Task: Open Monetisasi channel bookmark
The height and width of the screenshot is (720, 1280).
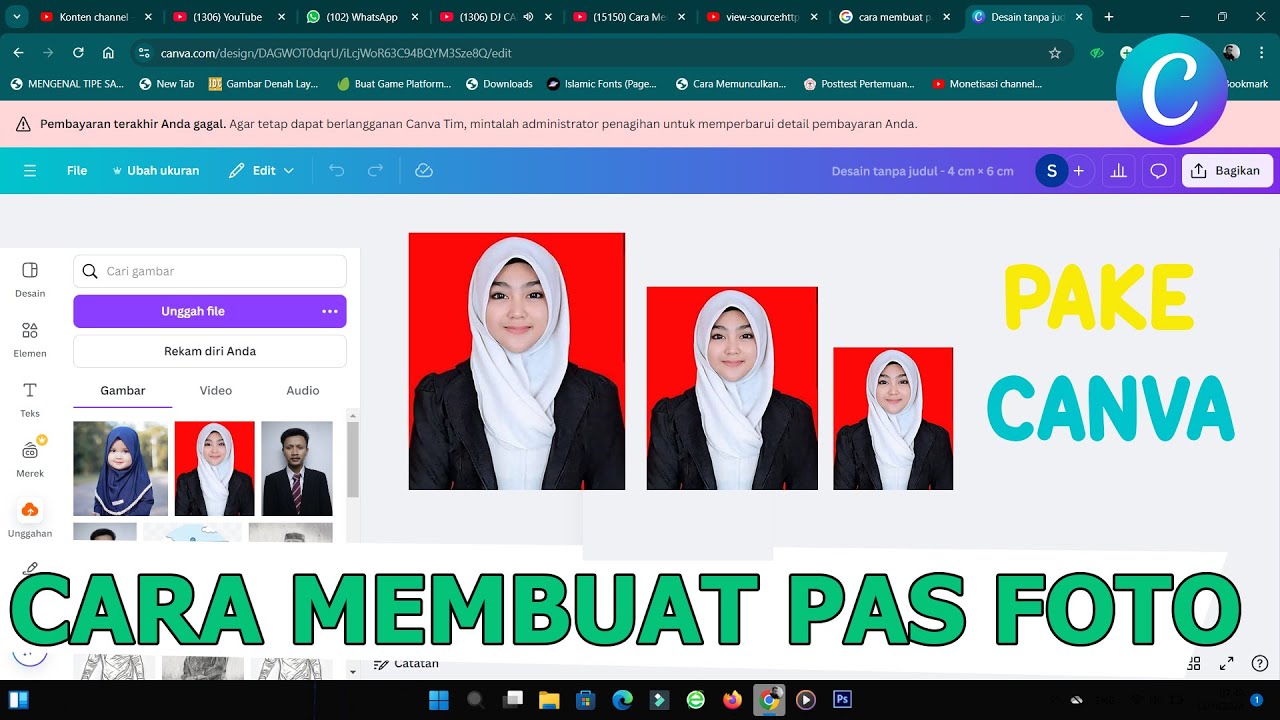Action: coord(988,84)
